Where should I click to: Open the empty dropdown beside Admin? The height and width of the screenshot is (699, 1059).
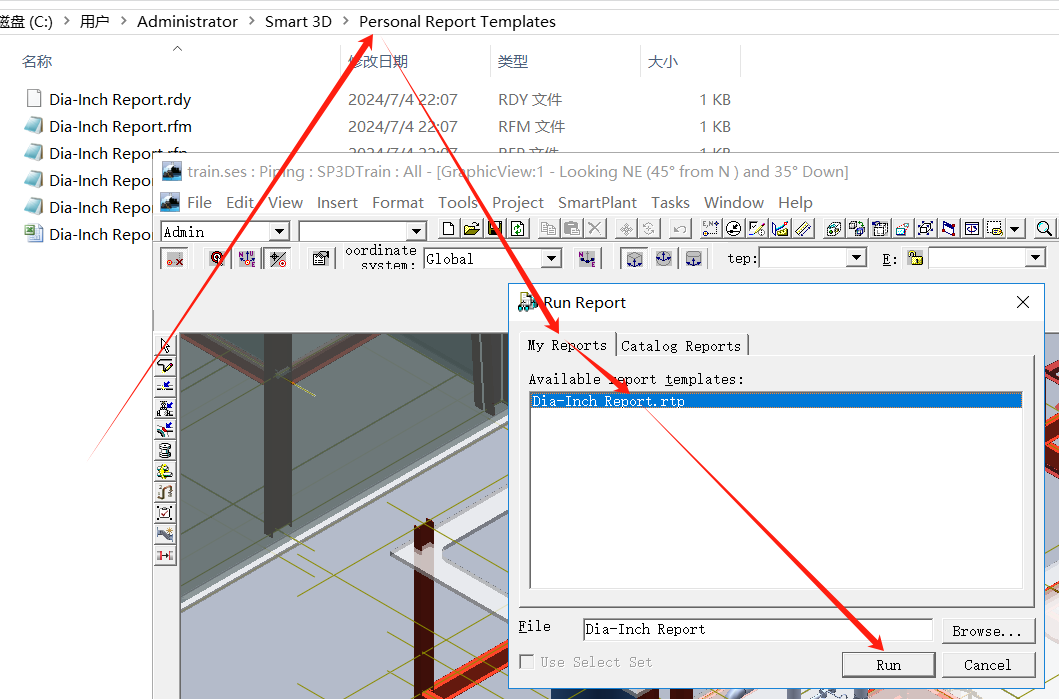coord(417,232)
